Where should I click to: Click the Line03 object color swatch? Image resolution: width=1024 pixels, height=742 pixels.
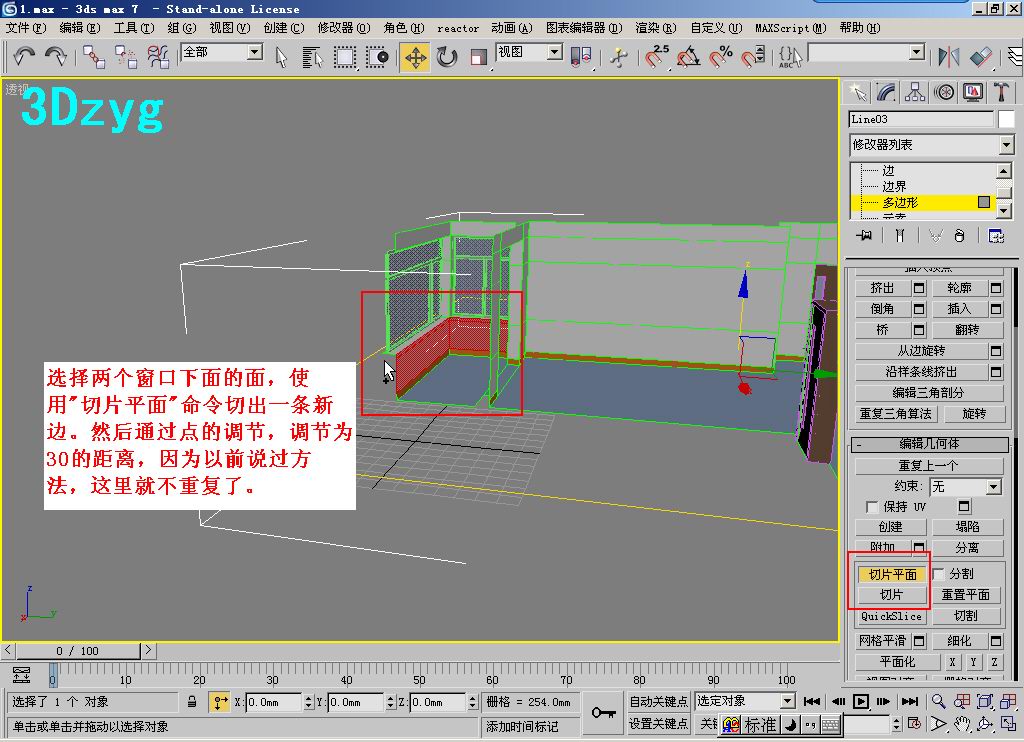point(1006,120)
